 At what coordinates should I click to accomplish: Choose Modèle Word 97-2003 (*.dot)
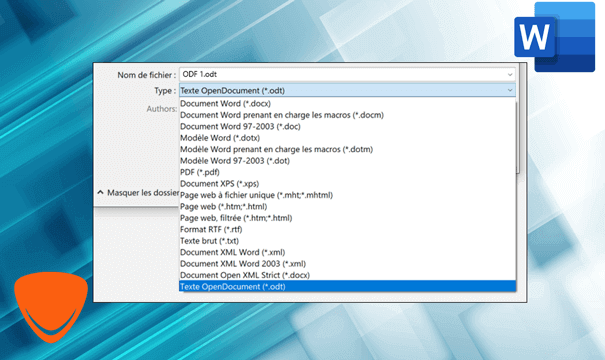347,161
